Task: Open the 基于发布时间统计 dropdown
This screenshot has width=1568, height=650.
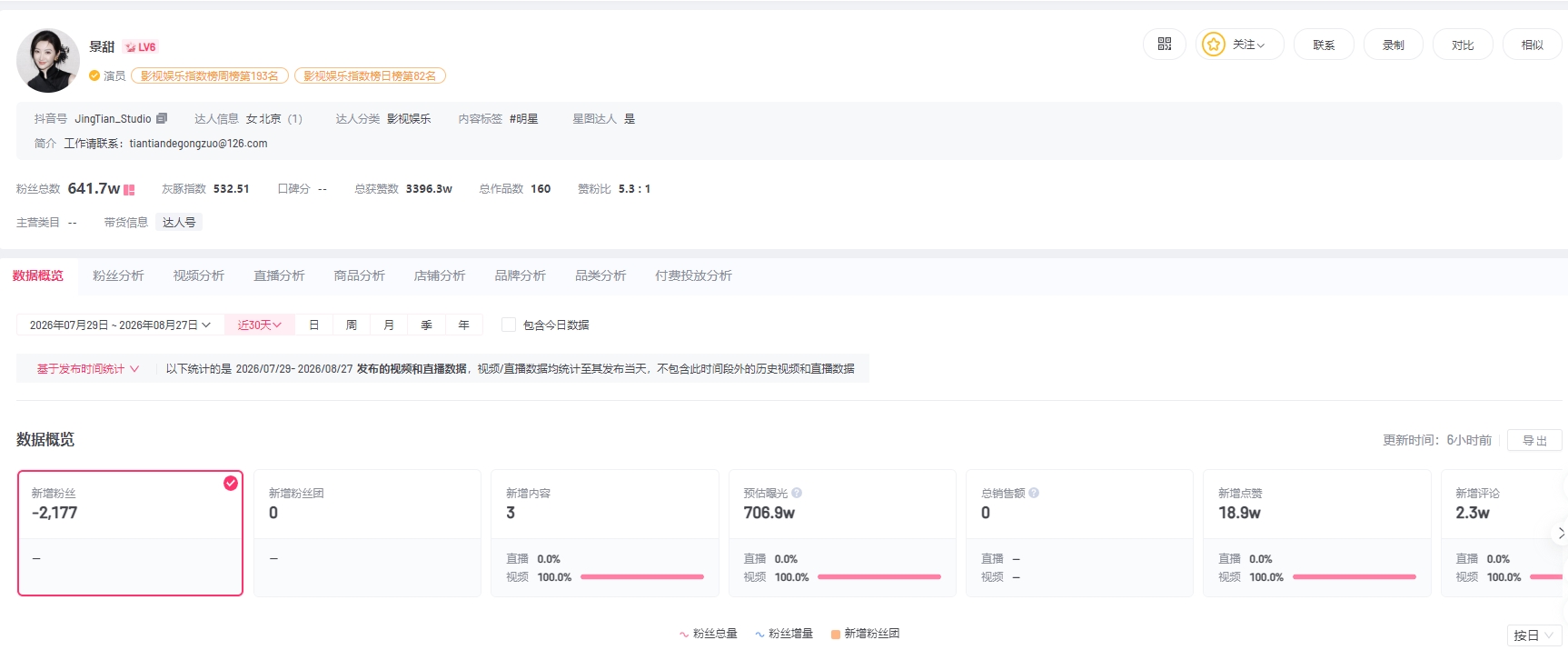Action: coord(87,368)
